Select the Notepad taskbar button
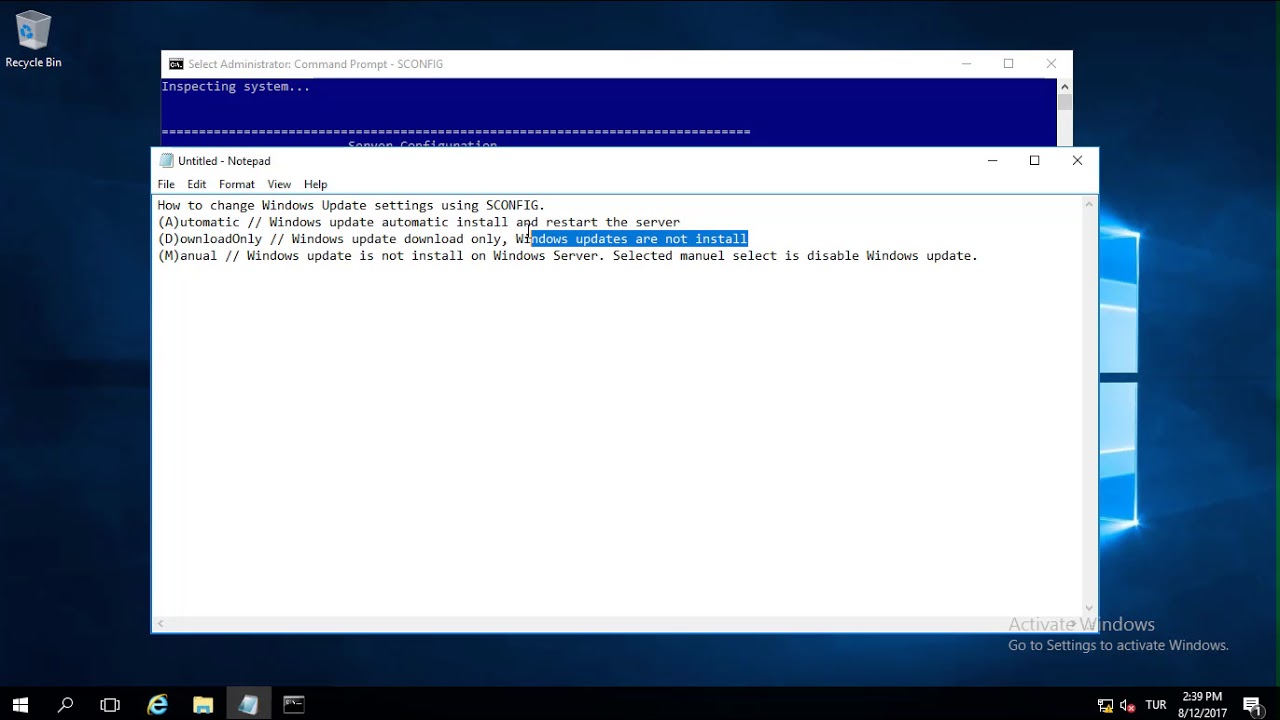The image size is (1280, 720). tap(248, 704)
